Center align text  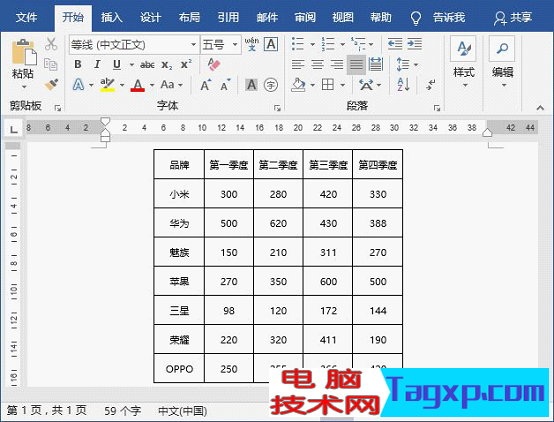(x=317, y=65)
